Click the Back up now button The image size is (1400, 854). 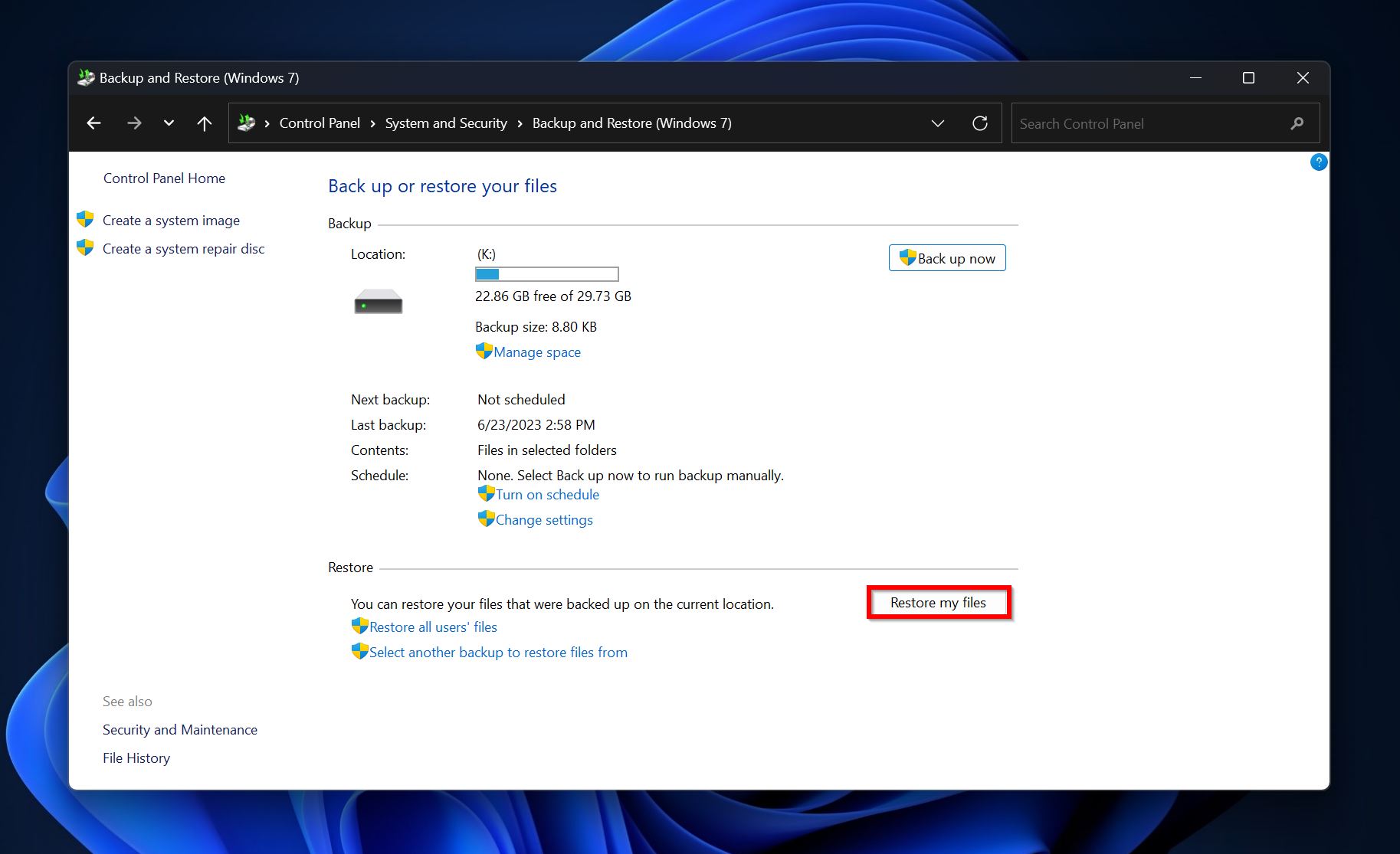pyautogui.click(x=946, y=258)
